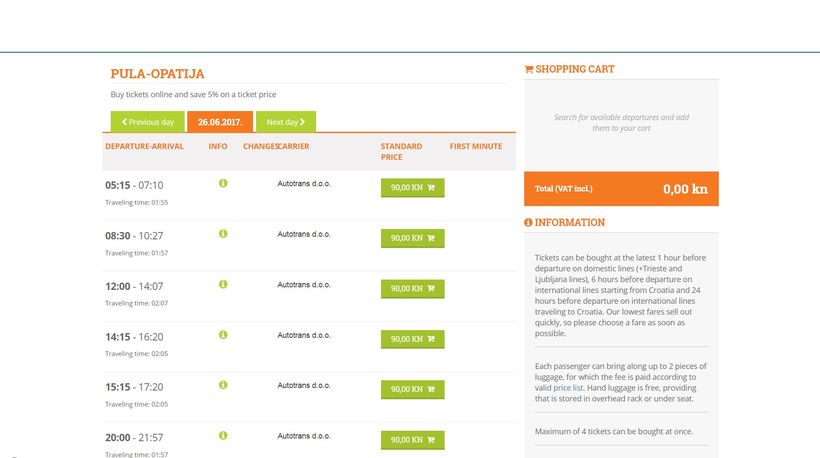Add 14:15 departure ticket to cart
Image resolution: width=820 pixels, height=458 pixels.
click(x=412, y=339)
